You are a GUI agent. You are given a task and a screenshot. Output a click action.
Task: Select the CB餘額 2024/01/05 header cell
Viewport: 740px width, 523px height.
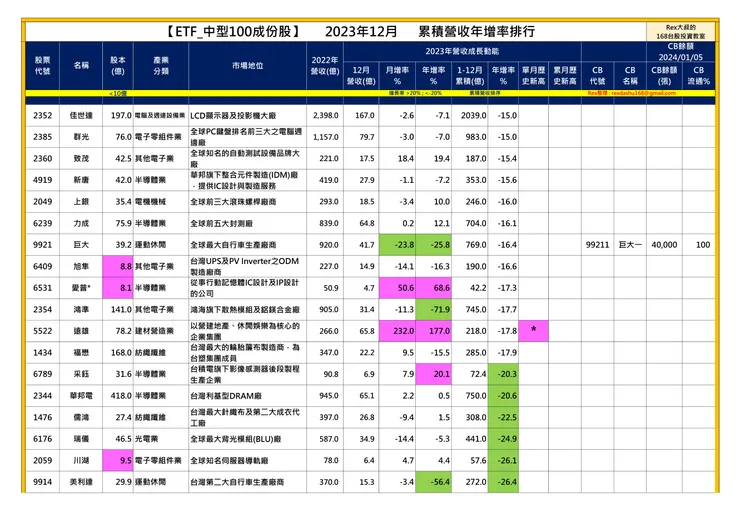coord(681,51)
